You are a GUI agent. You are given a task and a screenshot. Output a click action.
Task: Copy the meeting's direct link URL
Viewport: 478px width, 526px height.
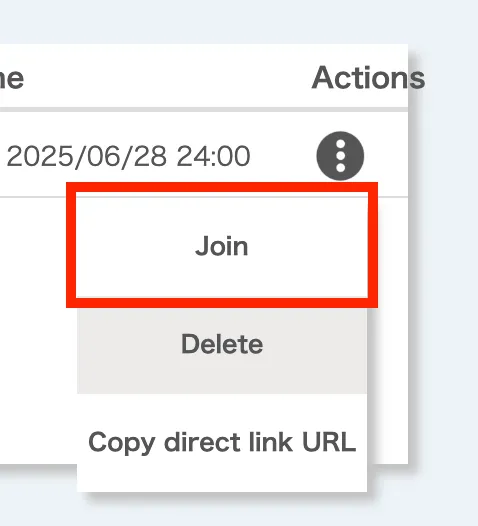222,442
